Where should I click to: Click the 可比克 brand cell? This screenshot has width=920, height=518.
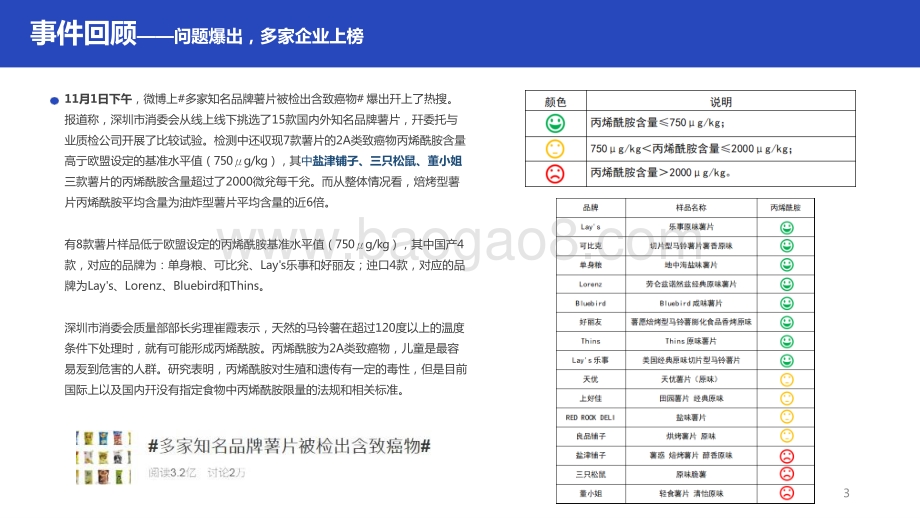590,246
